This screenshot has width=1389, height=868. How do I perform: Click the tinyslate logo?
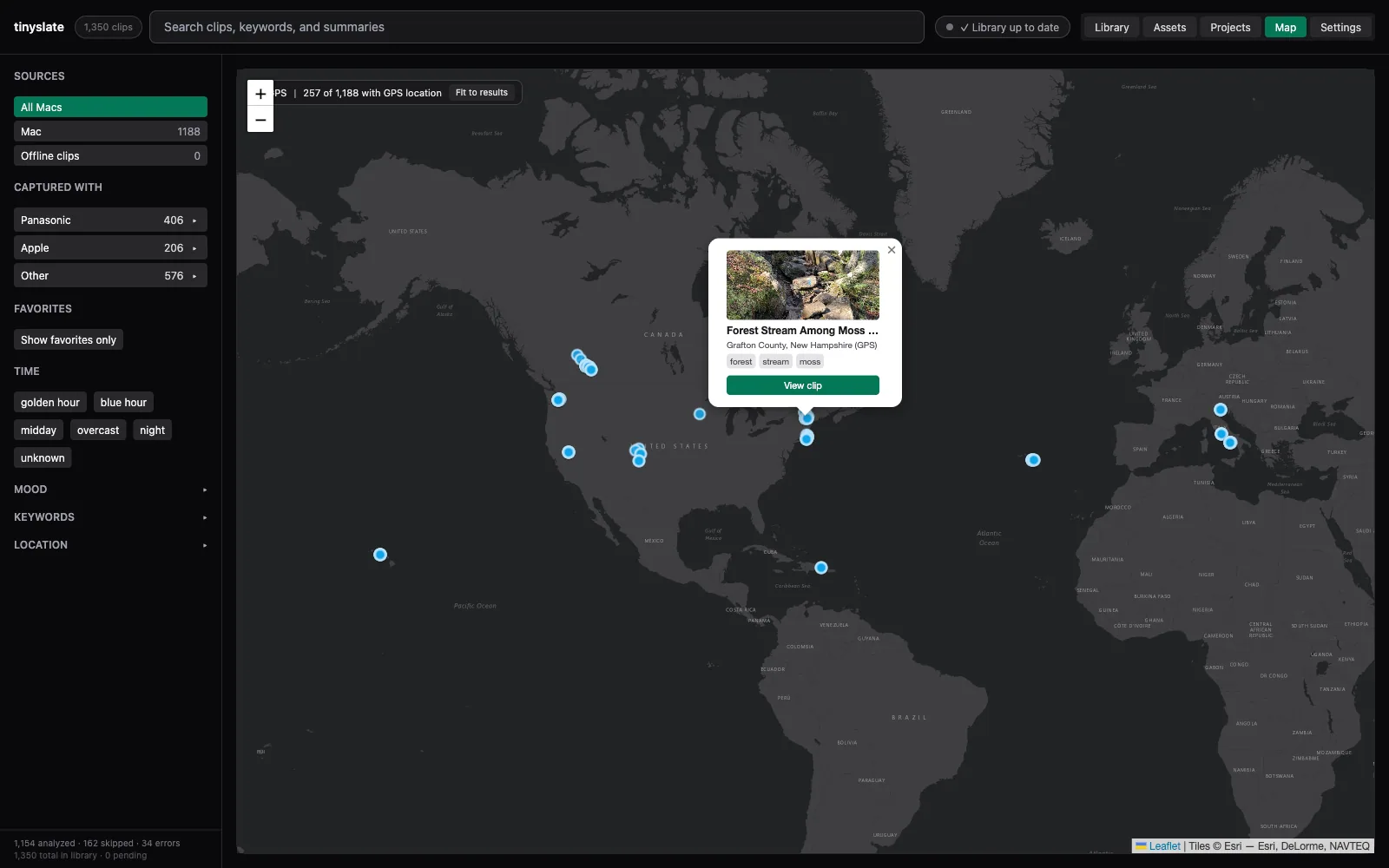point(39,27)
